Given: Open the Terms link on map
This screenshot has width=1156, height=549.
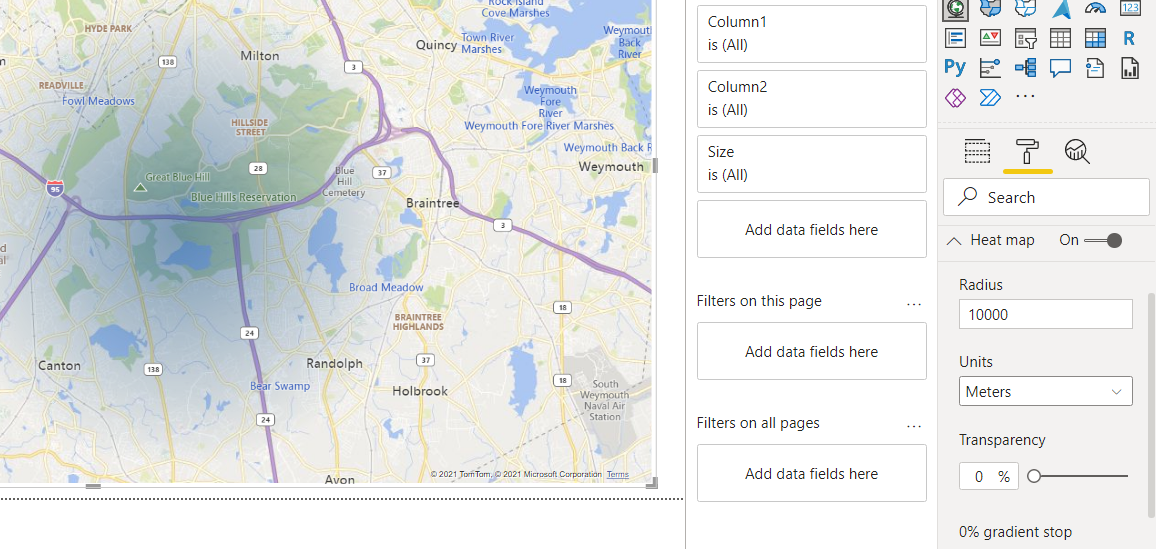Looking at the screenshot, I should [x=618, y=475].
